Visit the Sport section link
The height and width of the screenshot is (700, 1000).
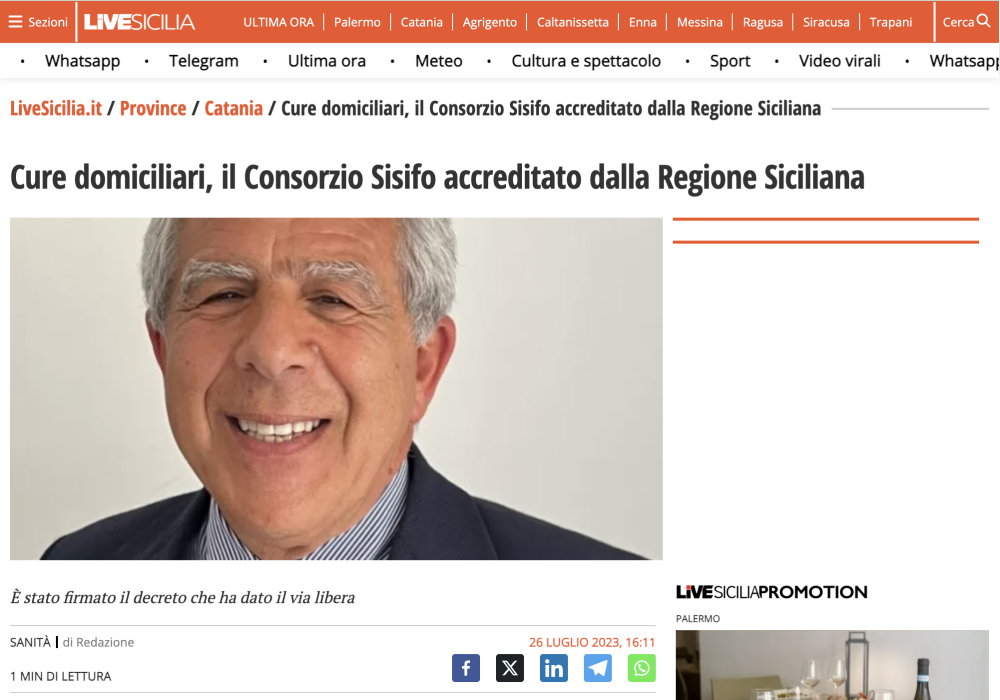point(730,61)
